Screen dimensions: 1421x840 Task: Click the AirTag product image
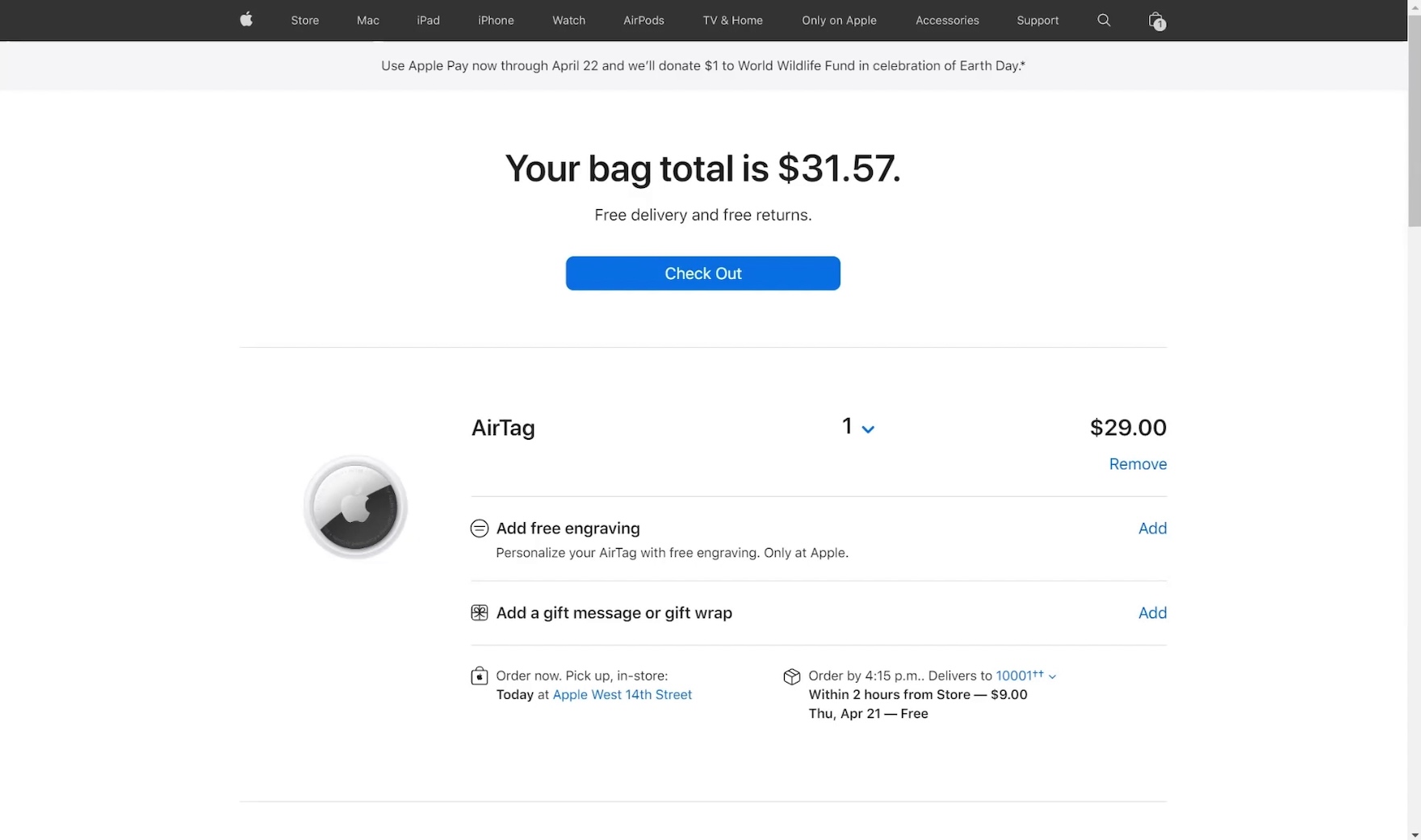(x=355, y=508)
